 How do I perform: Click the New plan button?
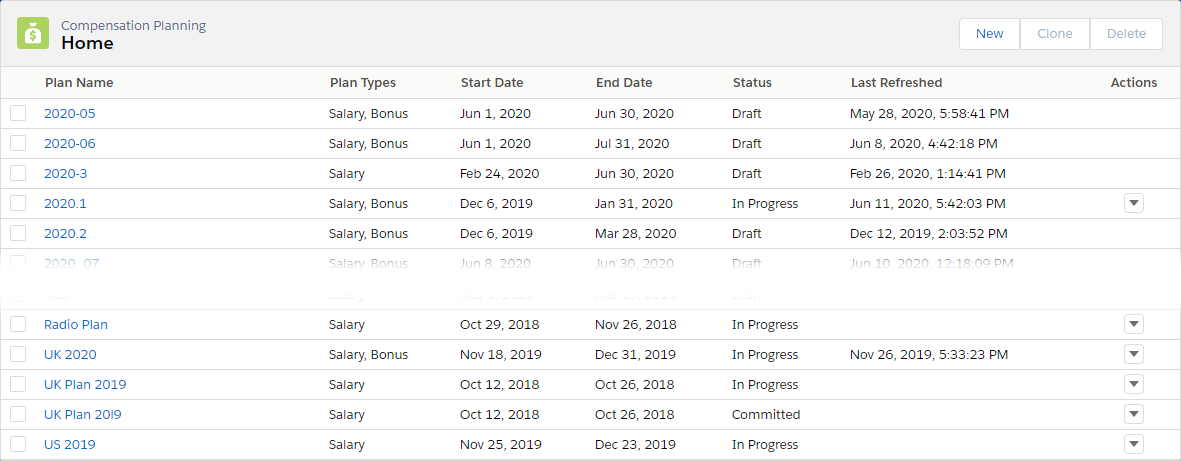click(989, 34)
